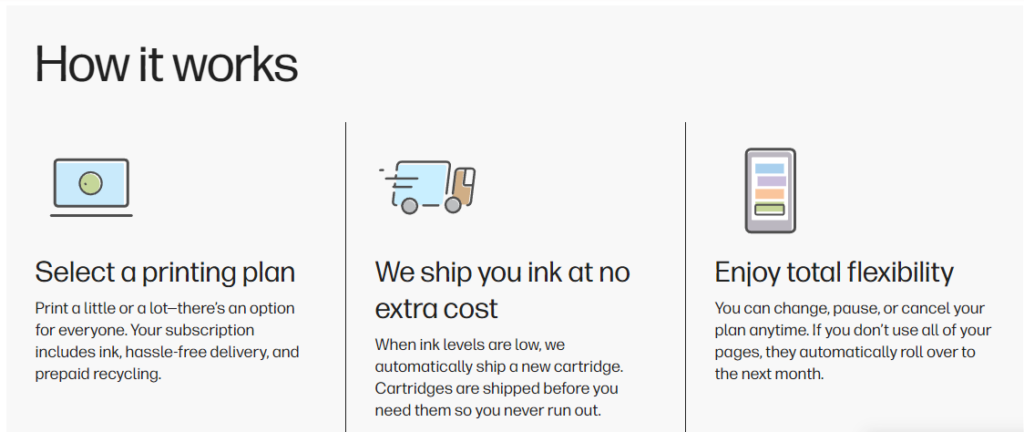Click divider line left of phone column
1024x432 pixels.
point(685,277)
